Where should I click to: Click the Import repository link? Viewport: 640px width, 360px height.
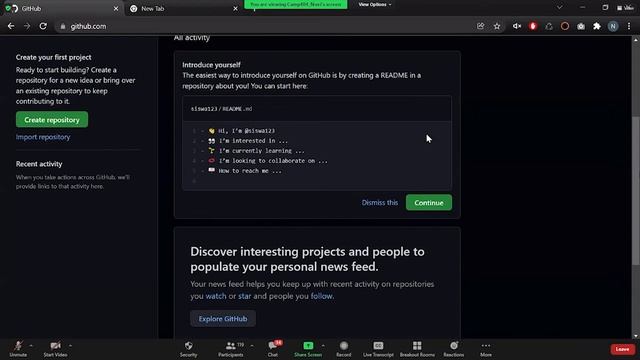[x=43, y=137]
